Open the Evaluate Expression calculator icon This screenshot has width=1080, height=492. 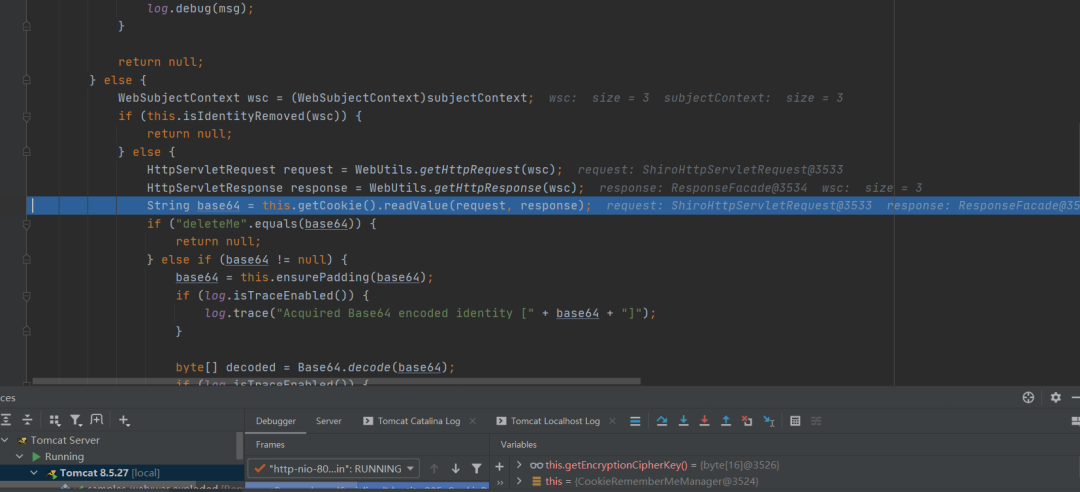795,420
